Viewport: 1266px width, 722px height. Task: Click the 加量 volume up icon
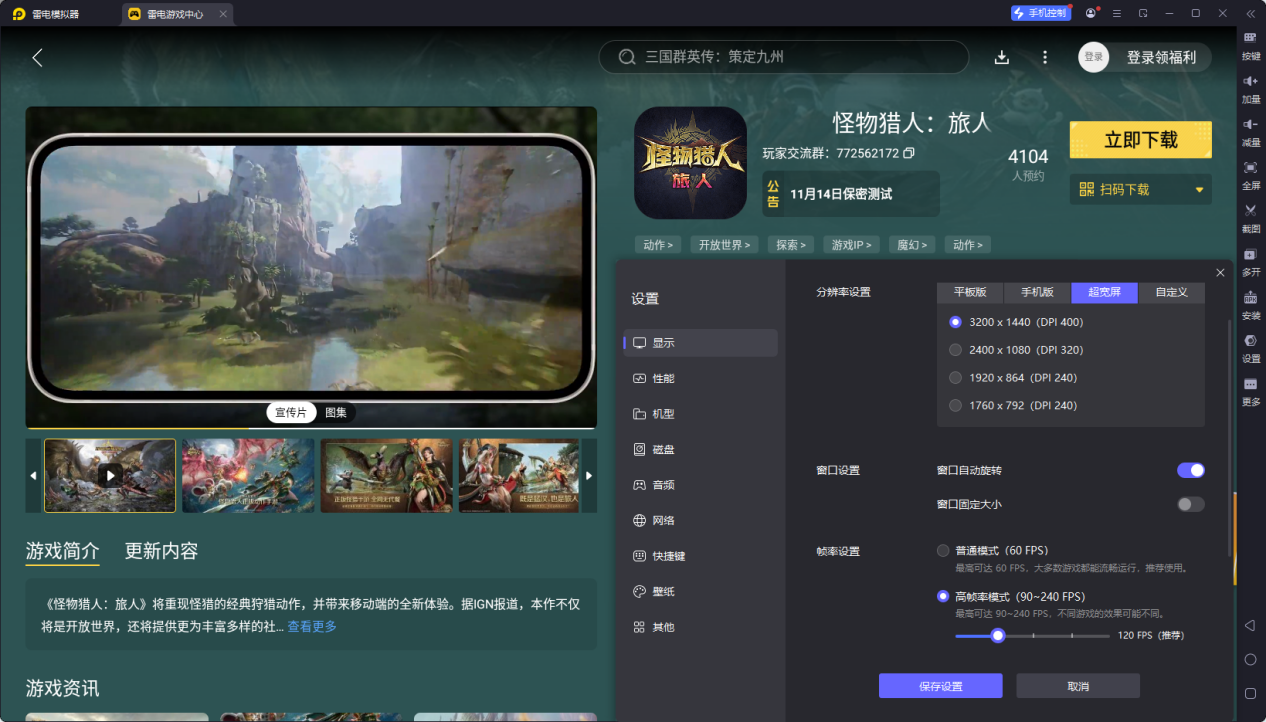click(1250, 81)
